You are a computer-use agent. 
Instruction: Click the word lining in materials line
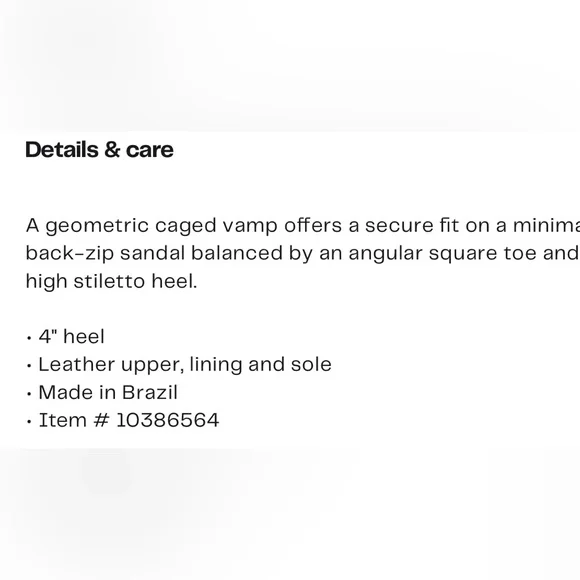216,365
